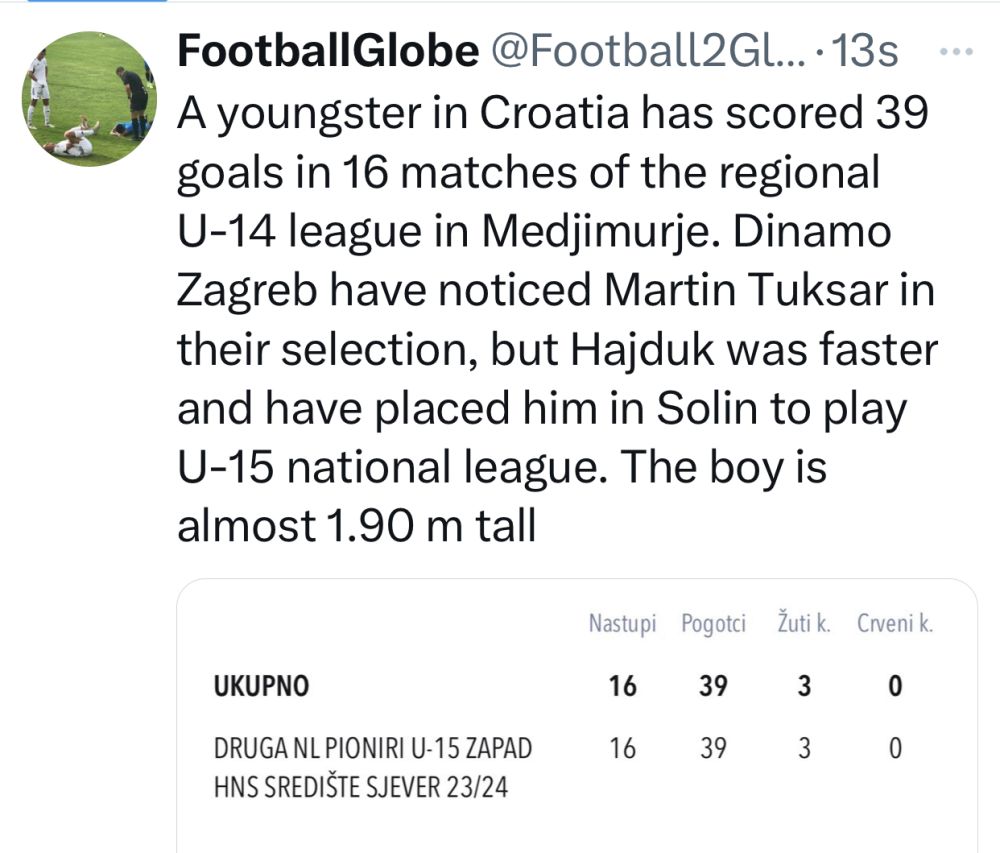Click the bold 16 appearances in UKUPNO row
Screen dimensions: 1000x853
click(622, 686)
